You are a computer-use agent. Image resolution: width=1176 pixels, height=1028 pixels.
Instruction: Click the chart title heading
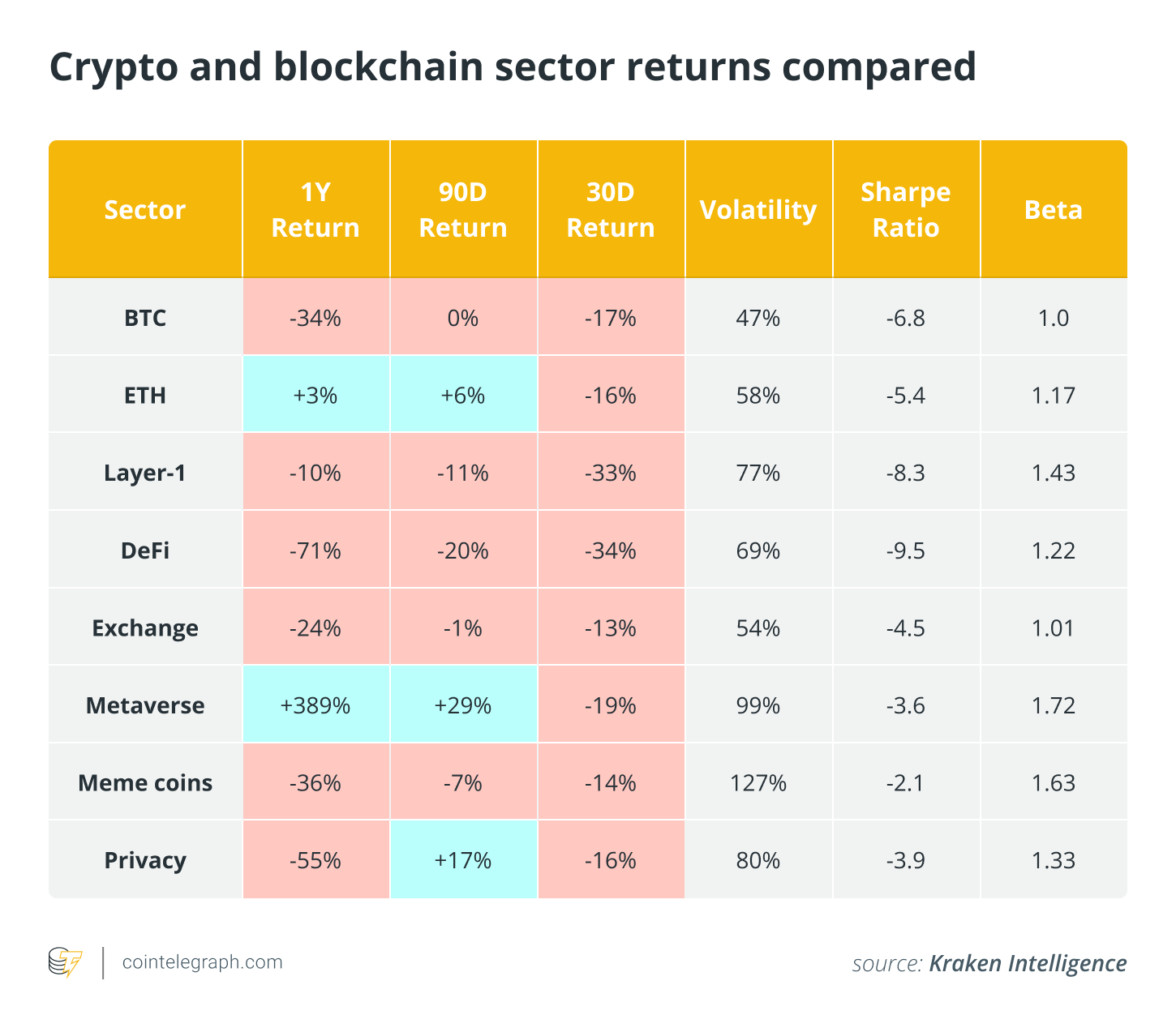(513, 66)
